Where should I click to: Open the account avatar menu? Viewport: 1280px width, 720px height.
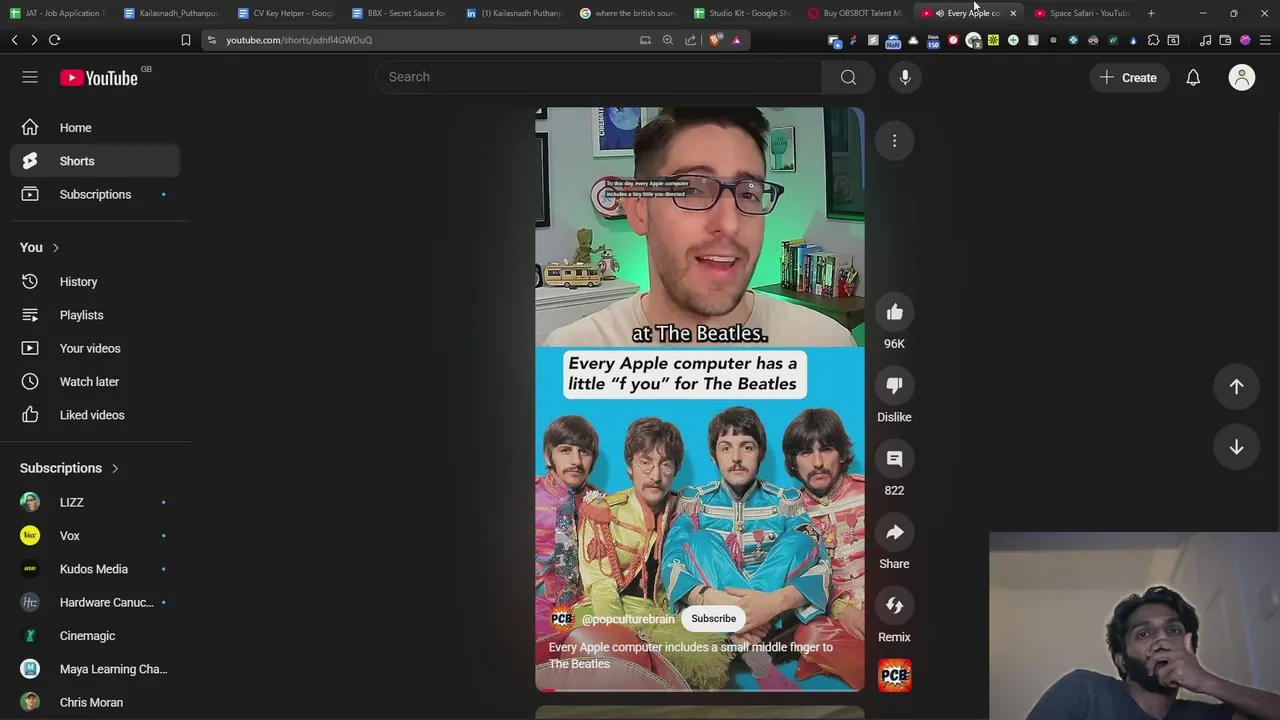pyautogui.click(x=1242, y=77)
